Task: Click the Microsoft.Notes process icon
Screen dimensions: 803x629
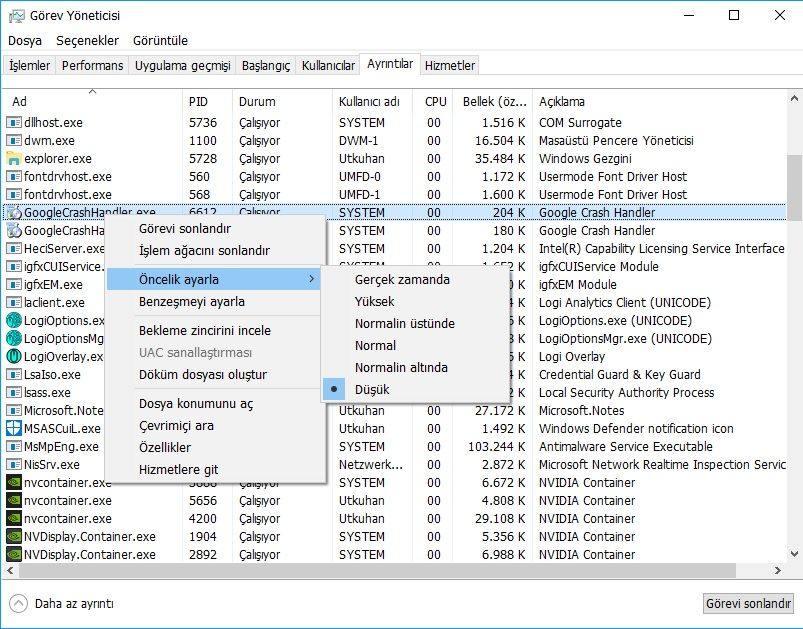Action: click(x=14, y=410)
